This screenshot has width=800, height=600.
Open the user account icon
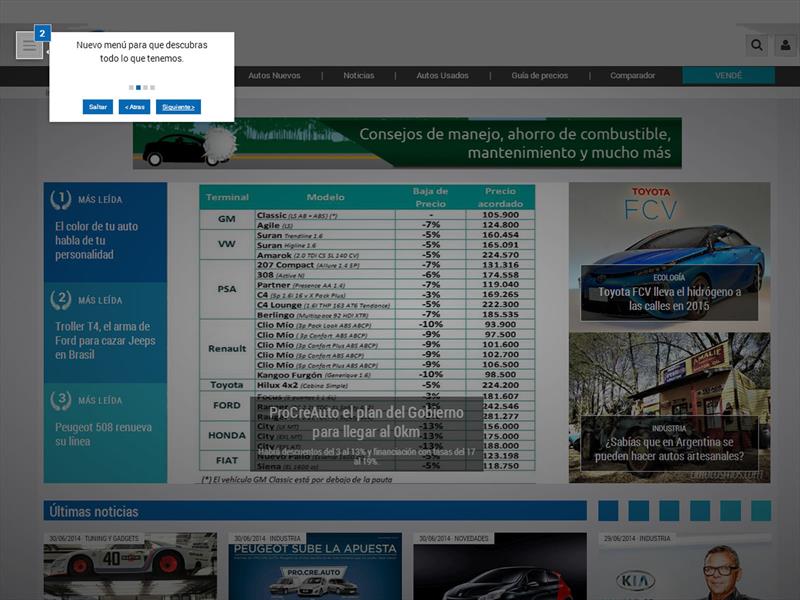click(785, 46)
